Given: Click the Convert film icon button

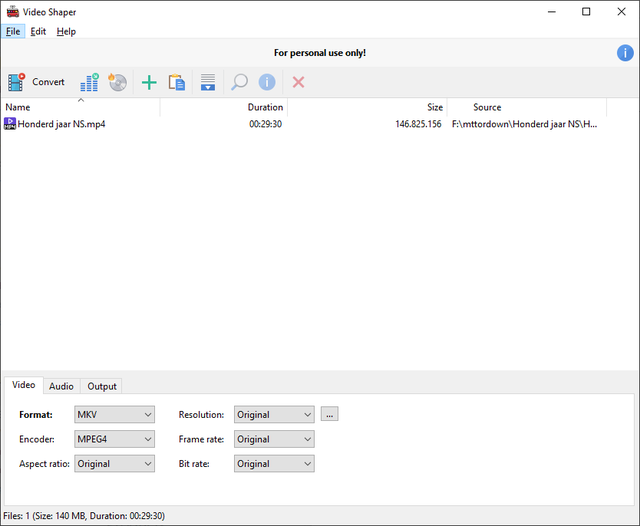Looking at the screenshot, I should [36, 82].
